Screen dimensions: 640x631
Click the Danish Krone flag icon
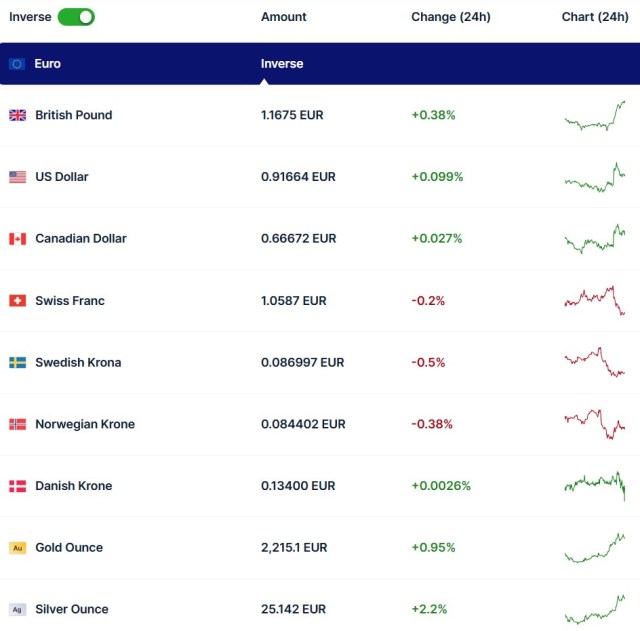(x=18, y=486)
